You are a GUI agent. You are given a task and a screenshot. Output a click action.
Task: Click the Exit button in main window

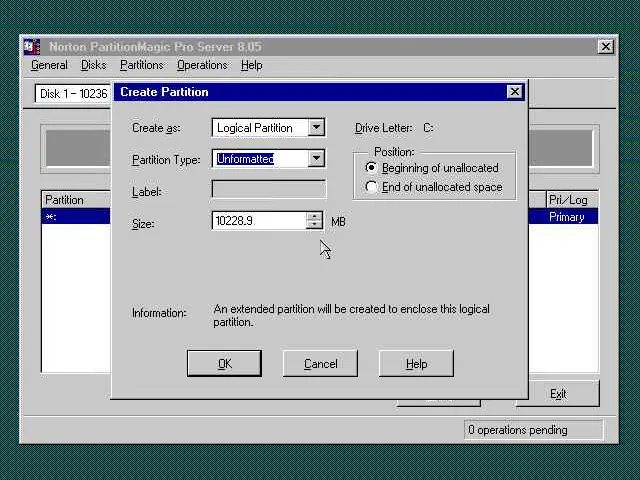pyautogui.click(x=558, y=393)
